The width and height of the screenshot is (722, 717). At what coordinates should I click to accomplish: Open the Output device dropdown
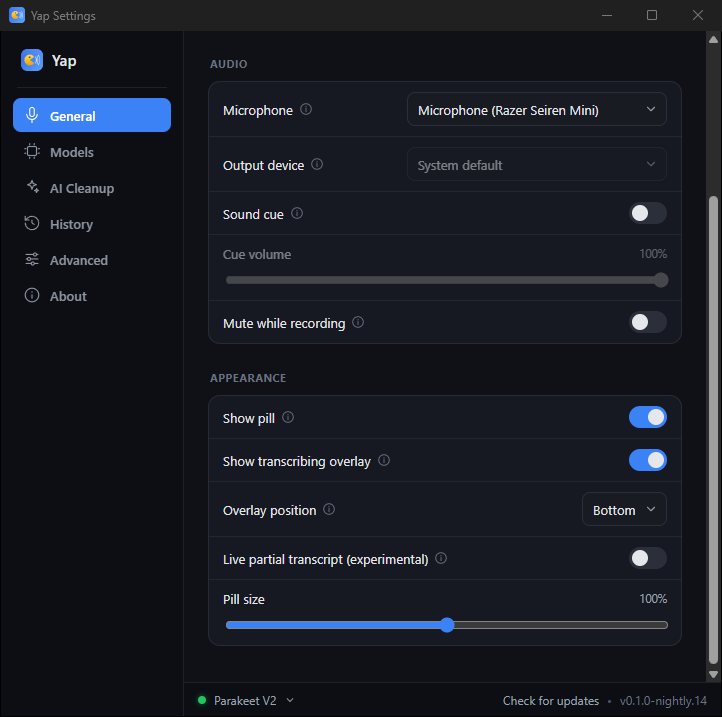coord(536,164)
